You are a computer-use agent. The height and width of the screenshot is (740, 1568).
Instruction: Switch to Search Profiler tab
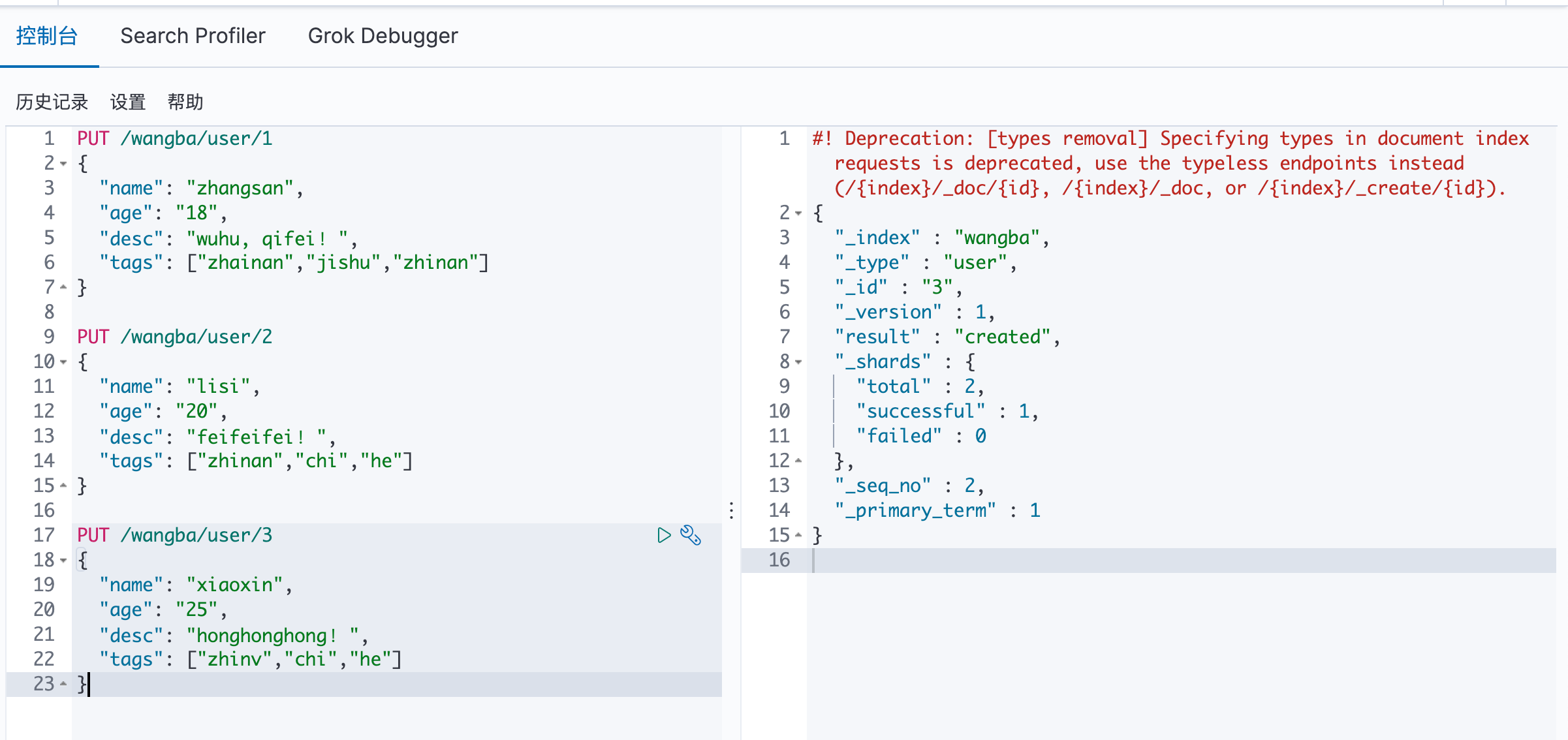coord(193,36)
